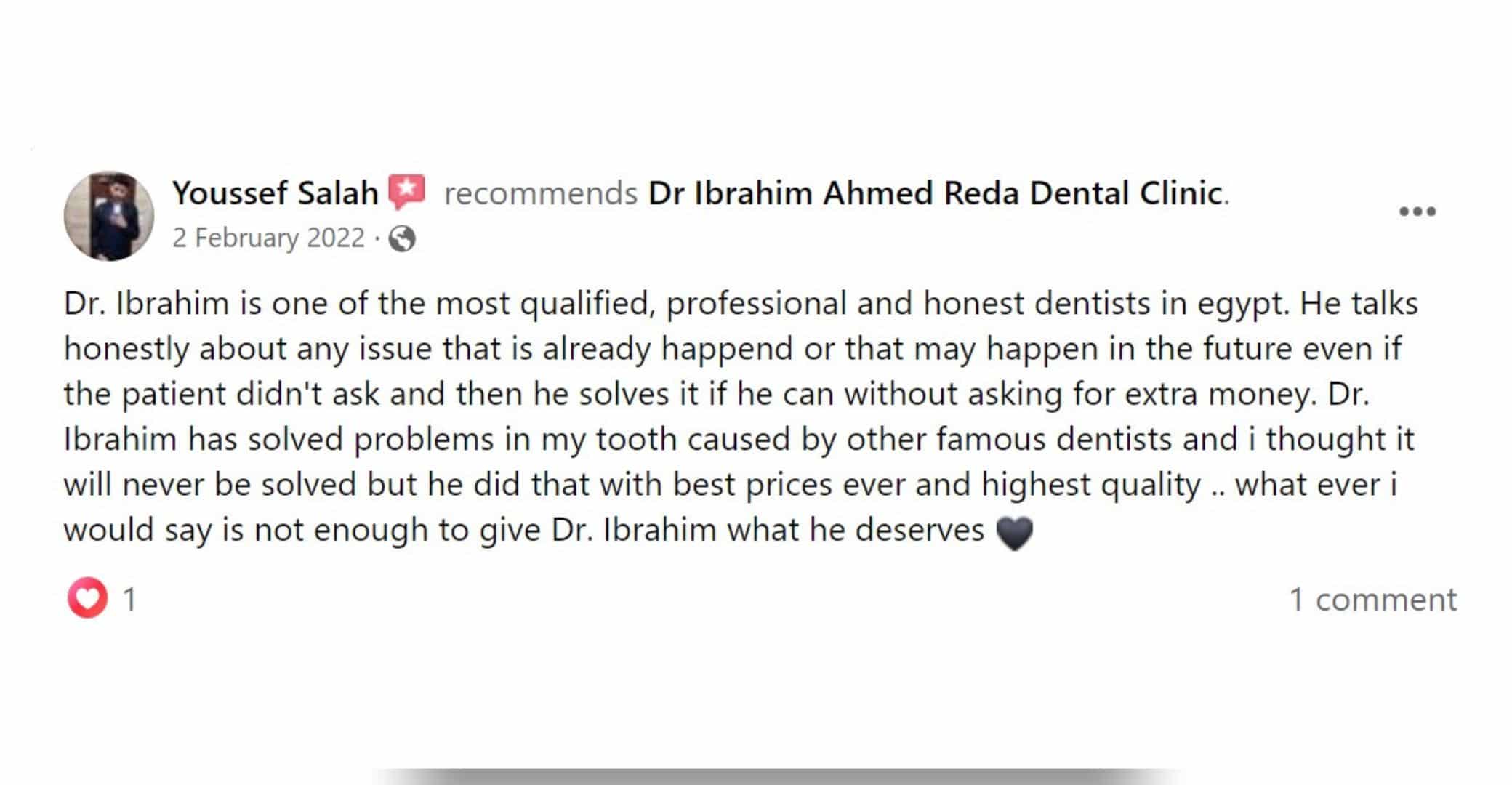Image resolution: width=1512 pixels, height=785 pixels.
Task: Click review line starting 'Dr. Ibrahim is one'
Action: [741, 304]
